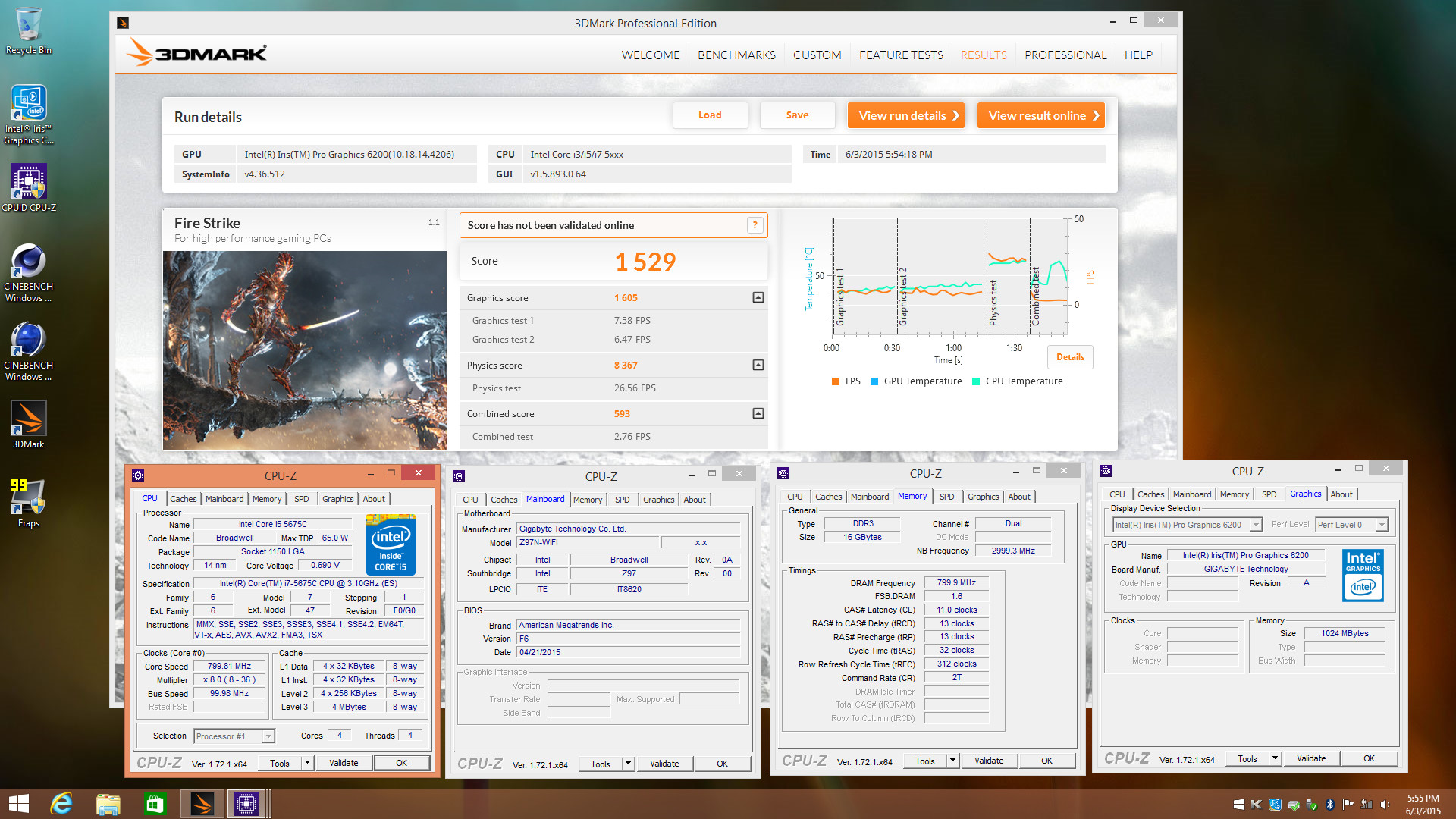This screenshot has height=819, width=1456.
Task: Click the Fire Strike preview thumbnail
Action: pos(304,350)
